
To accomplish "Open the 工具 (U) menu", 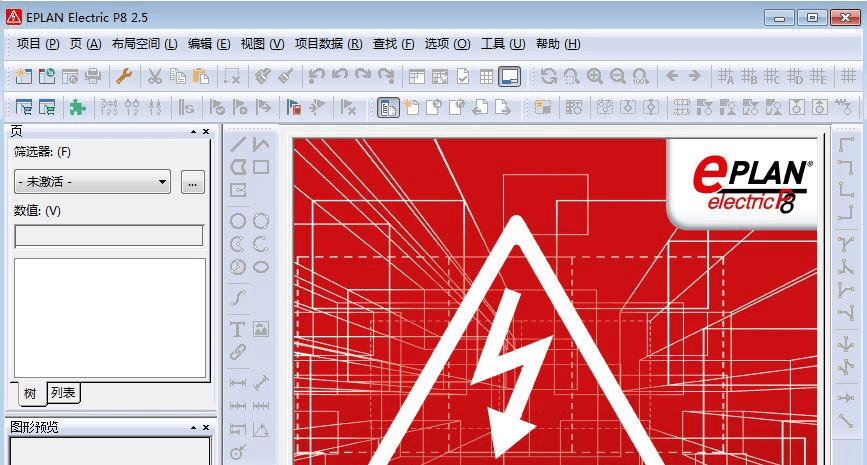I will pyautogui.click(x=503, y=44).
